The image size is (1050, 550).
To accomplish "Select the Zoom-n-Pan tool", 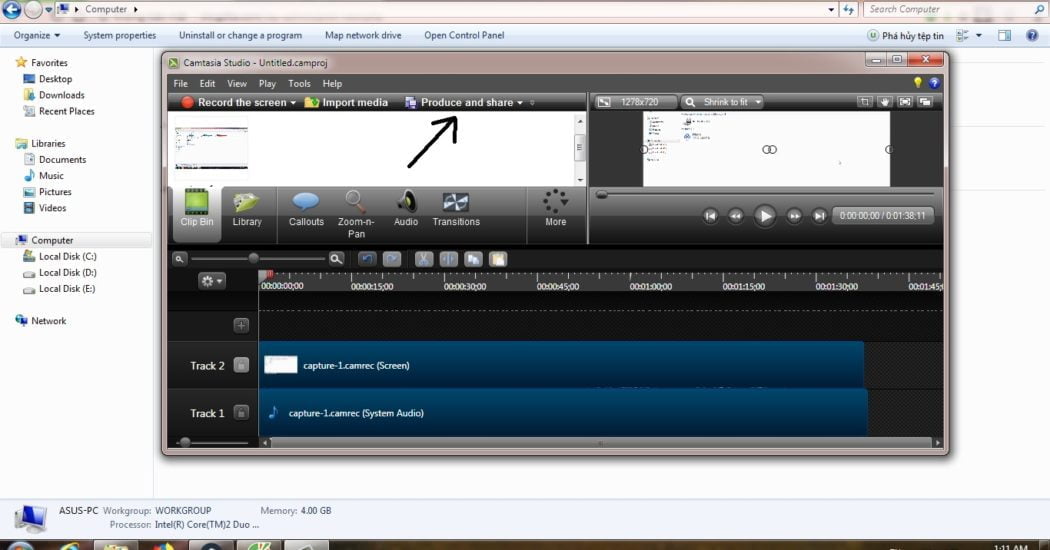I will pos(356,214).
